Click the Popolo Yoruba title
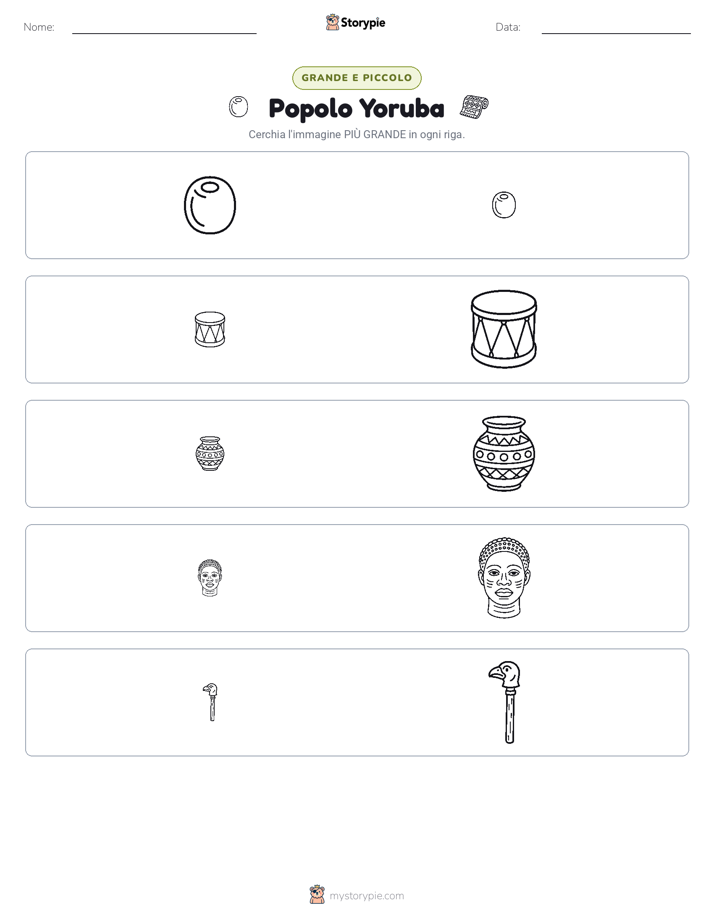The width and height of the screenshot is (714, 924). 356,108
